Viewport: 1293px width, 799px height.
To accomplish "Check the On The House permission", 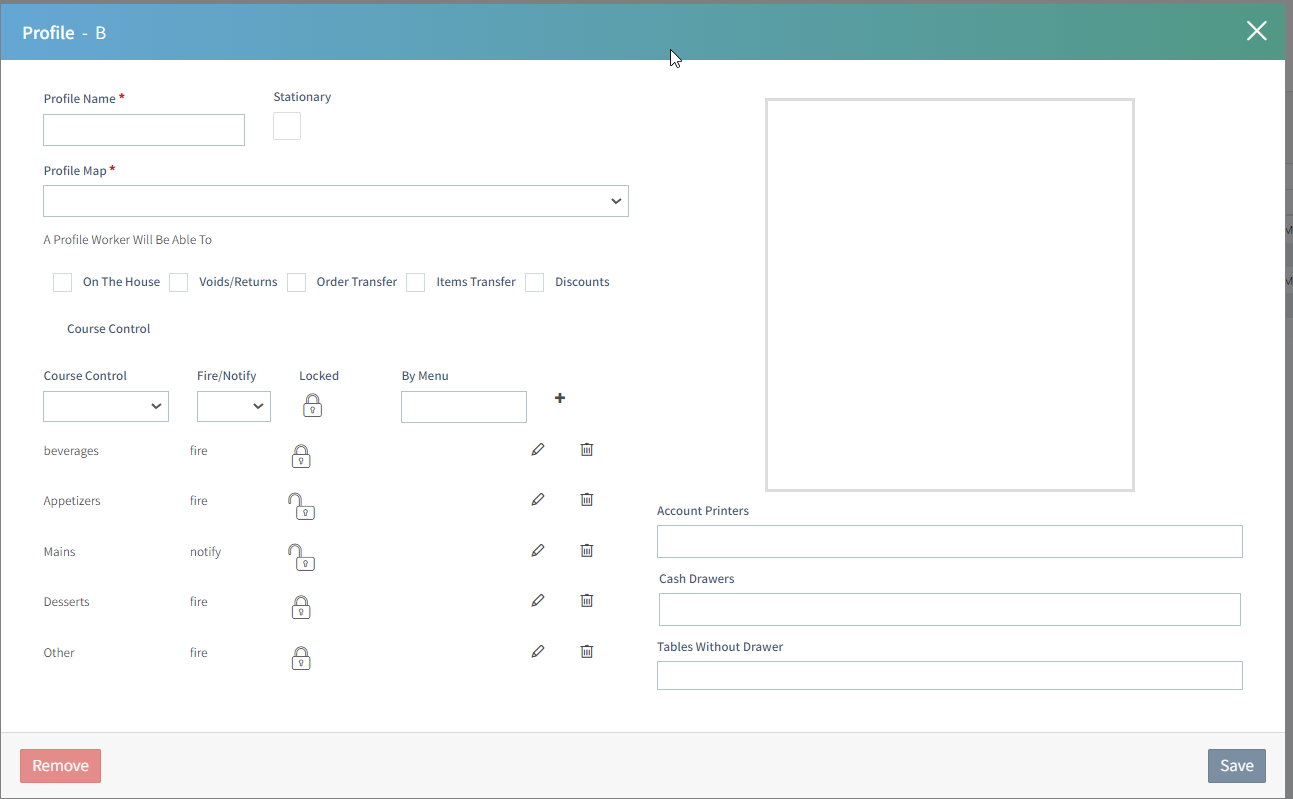I will [x=63, y=282].
